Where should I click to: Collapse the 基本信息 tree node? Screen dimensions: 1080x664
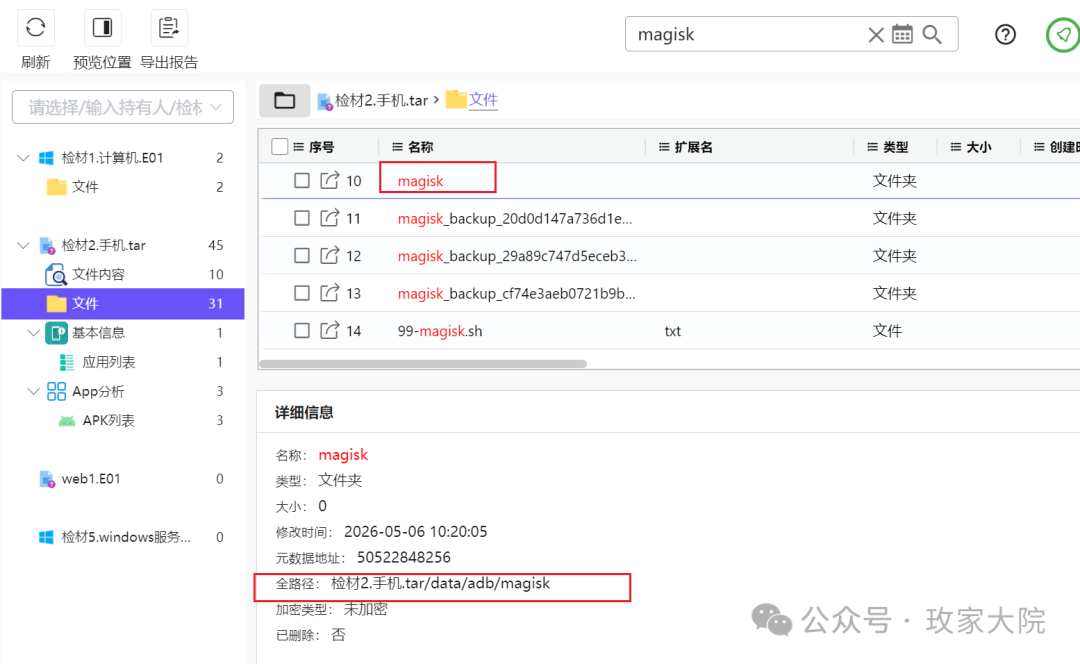(34, 333)
